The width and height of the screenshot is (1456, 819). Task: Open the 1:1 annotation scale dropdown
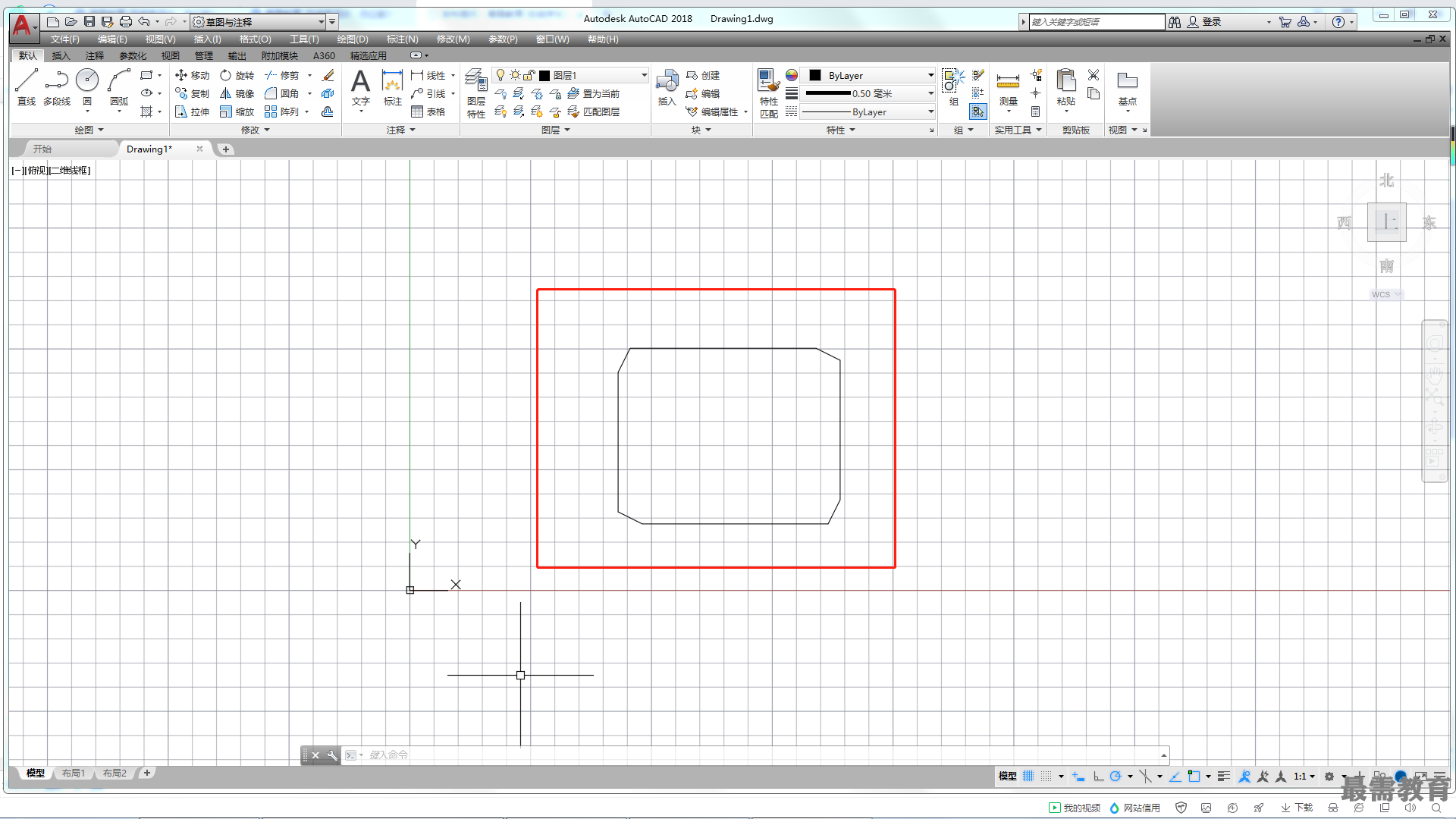click(x=1304, y=776)
